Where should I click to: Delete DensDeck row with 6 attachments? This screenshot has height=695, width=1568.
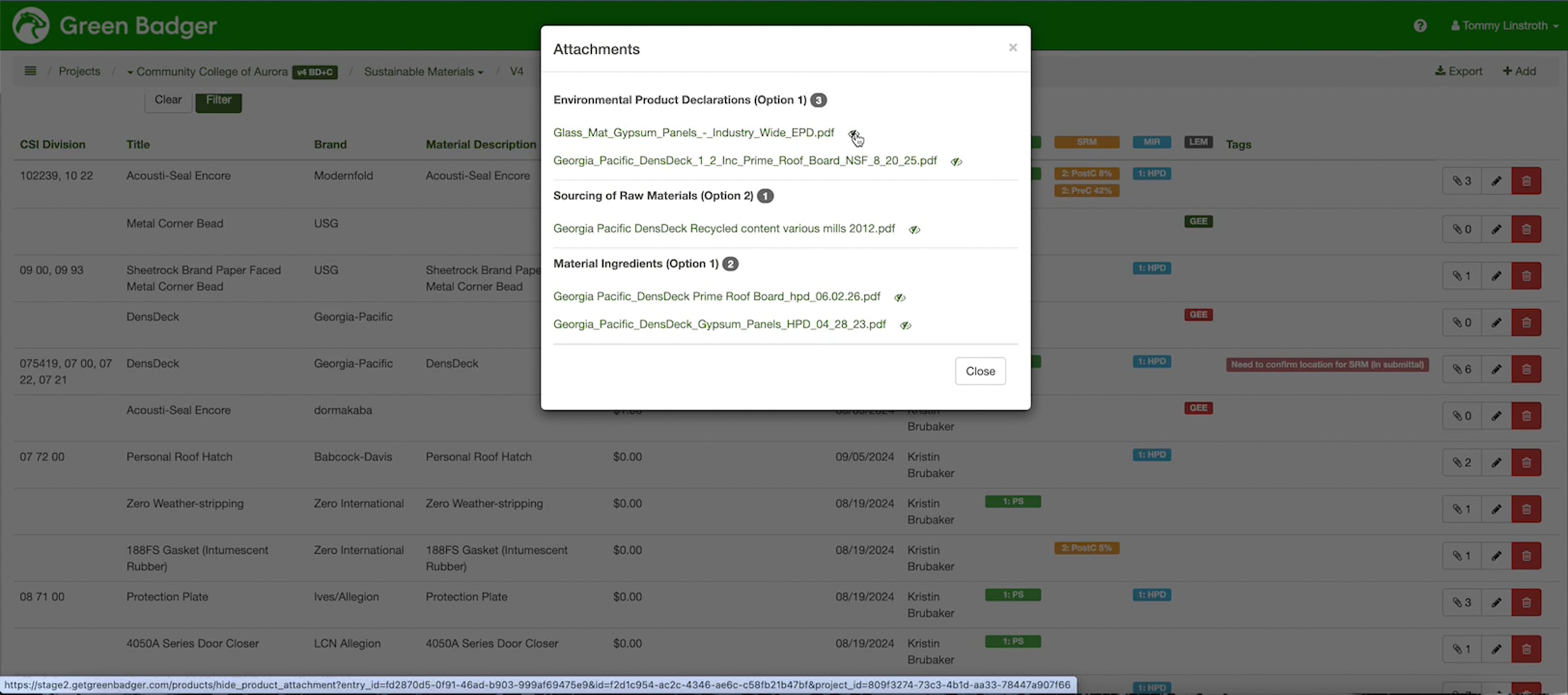tap(1526, 369)
